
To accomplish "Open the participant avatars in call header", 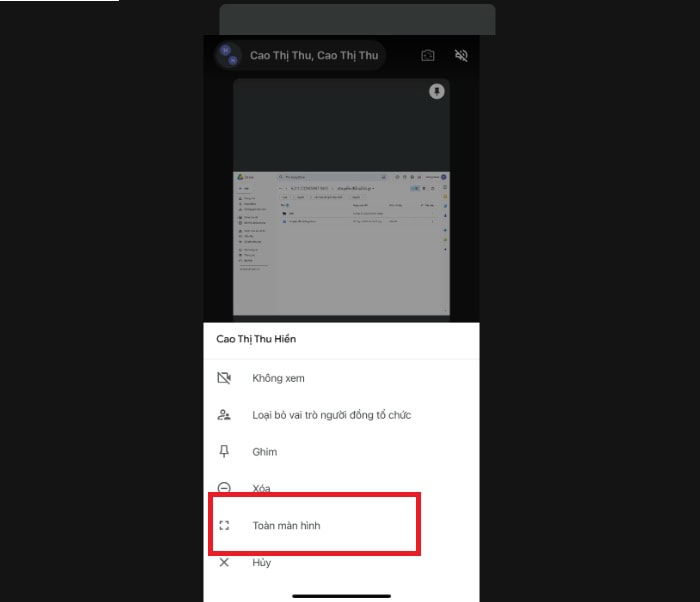I will click(229, 56).
